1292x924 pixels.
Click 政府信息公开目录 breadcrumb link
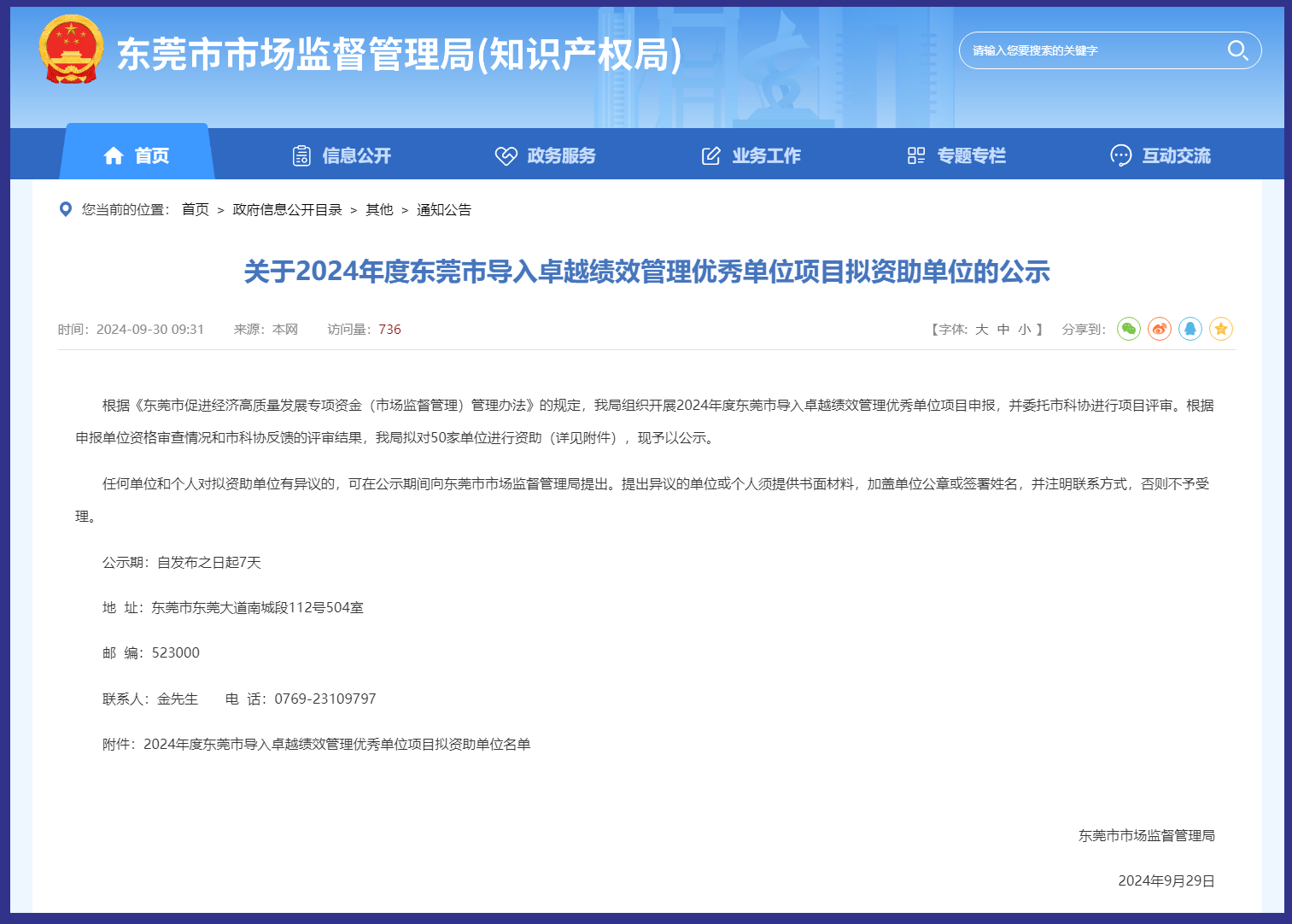point(287,210)
